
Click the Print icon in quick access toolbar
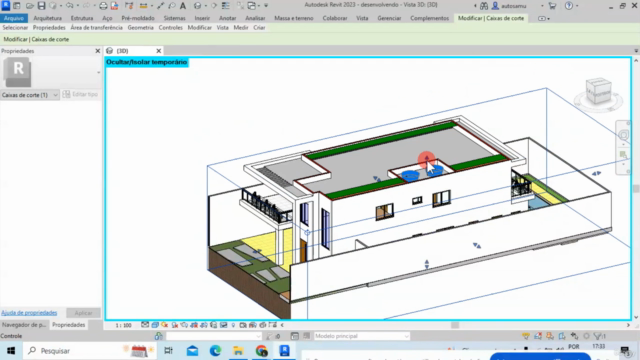[x=103, y=6]
